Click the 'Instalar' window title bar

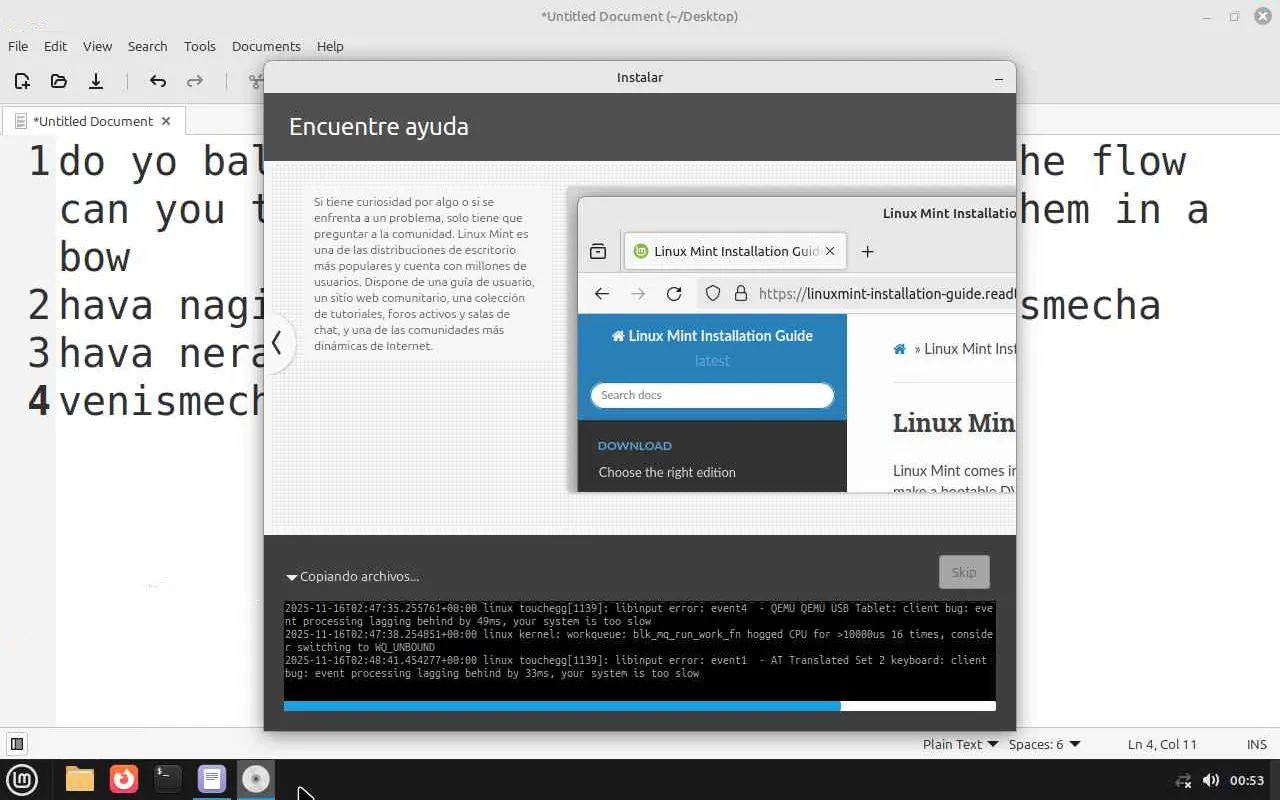coord(640,78)
